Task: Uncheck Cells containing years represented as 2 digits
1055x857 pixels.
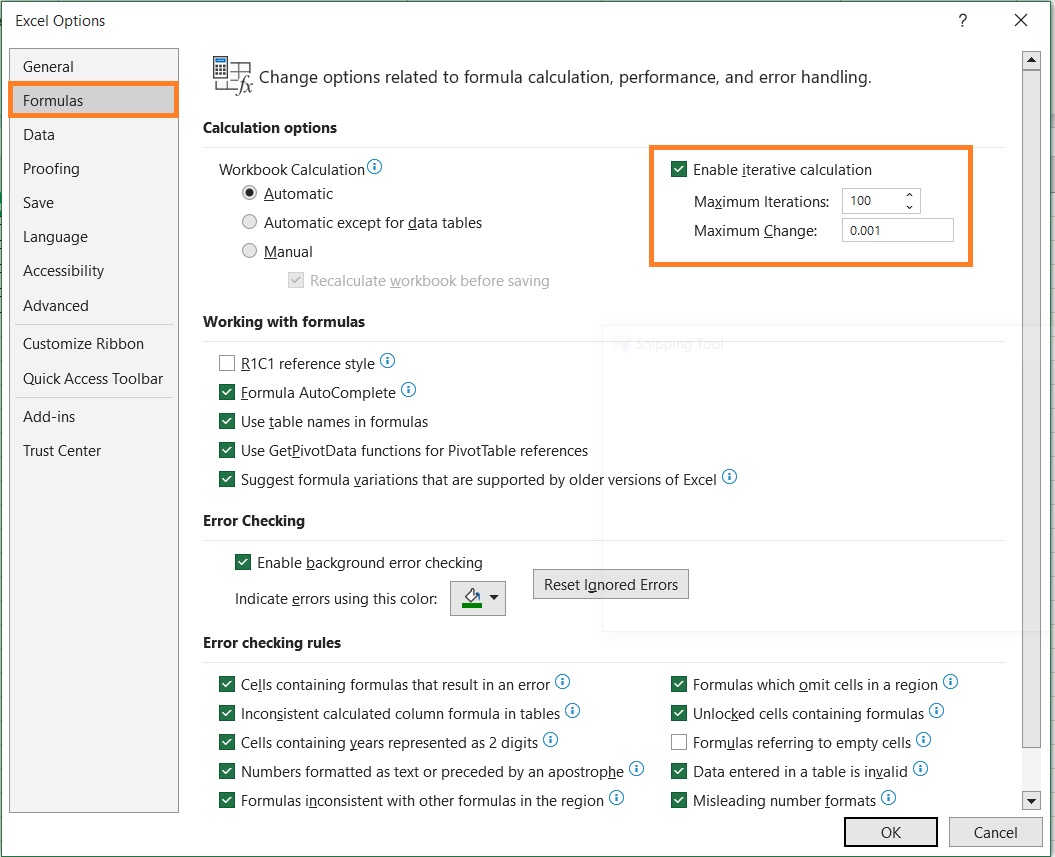Action: [x=227, y=743]
